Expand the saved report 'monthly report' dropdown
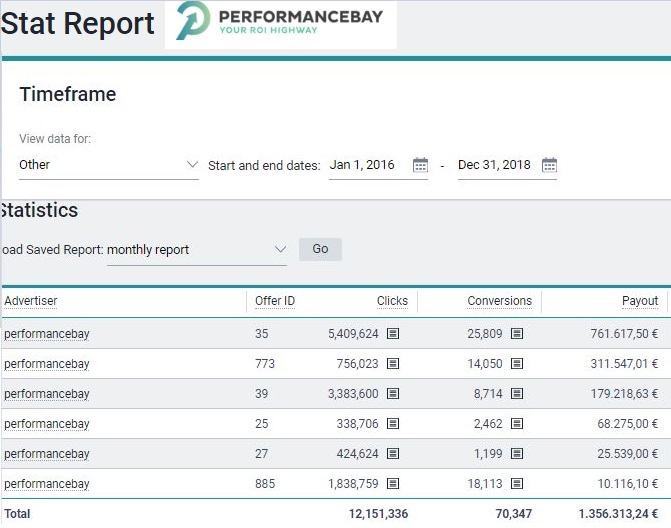671x528 pixels. click(x=196, y=250)
